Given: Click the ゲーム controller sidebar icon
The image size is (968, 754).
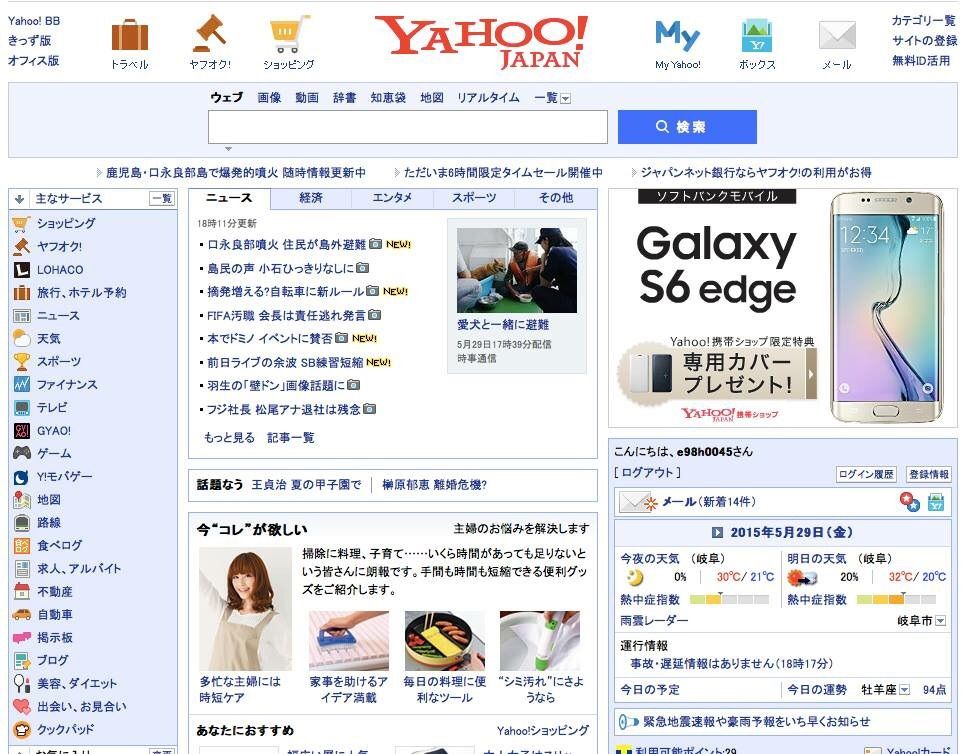Looking at the screenshot, I should (22, 453).
